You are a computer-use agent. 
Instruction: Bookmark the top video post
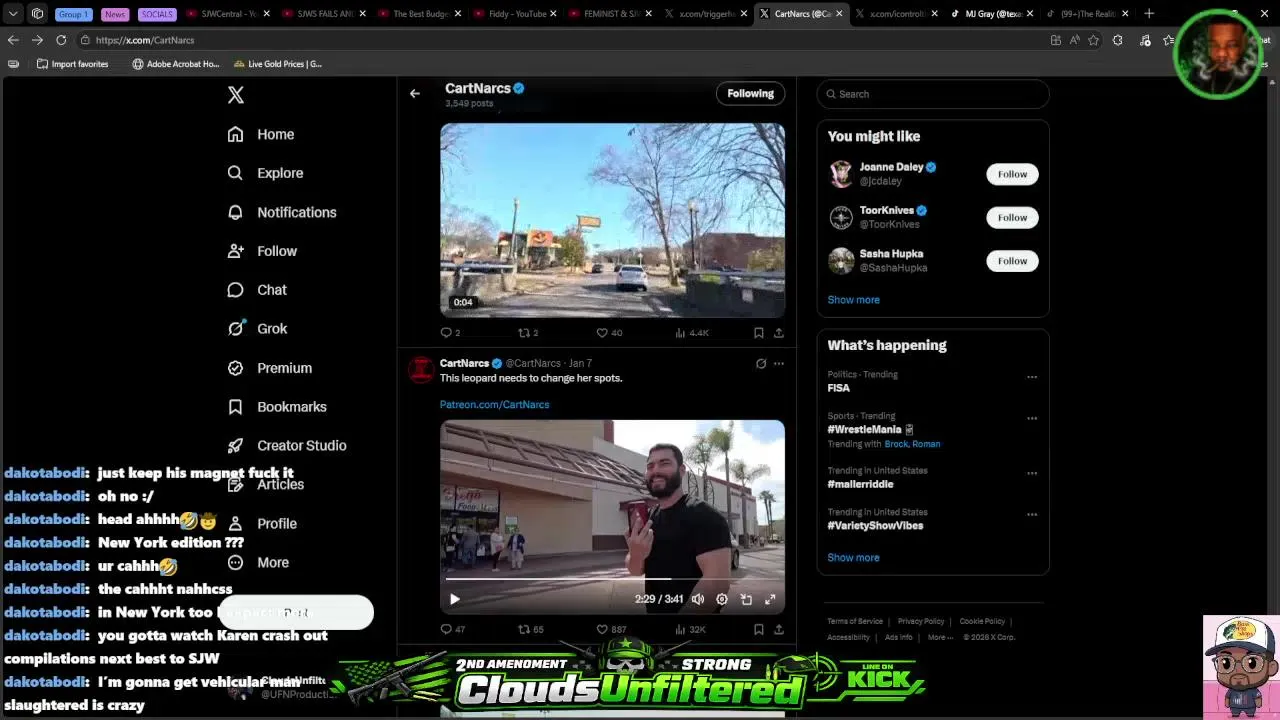759,333
